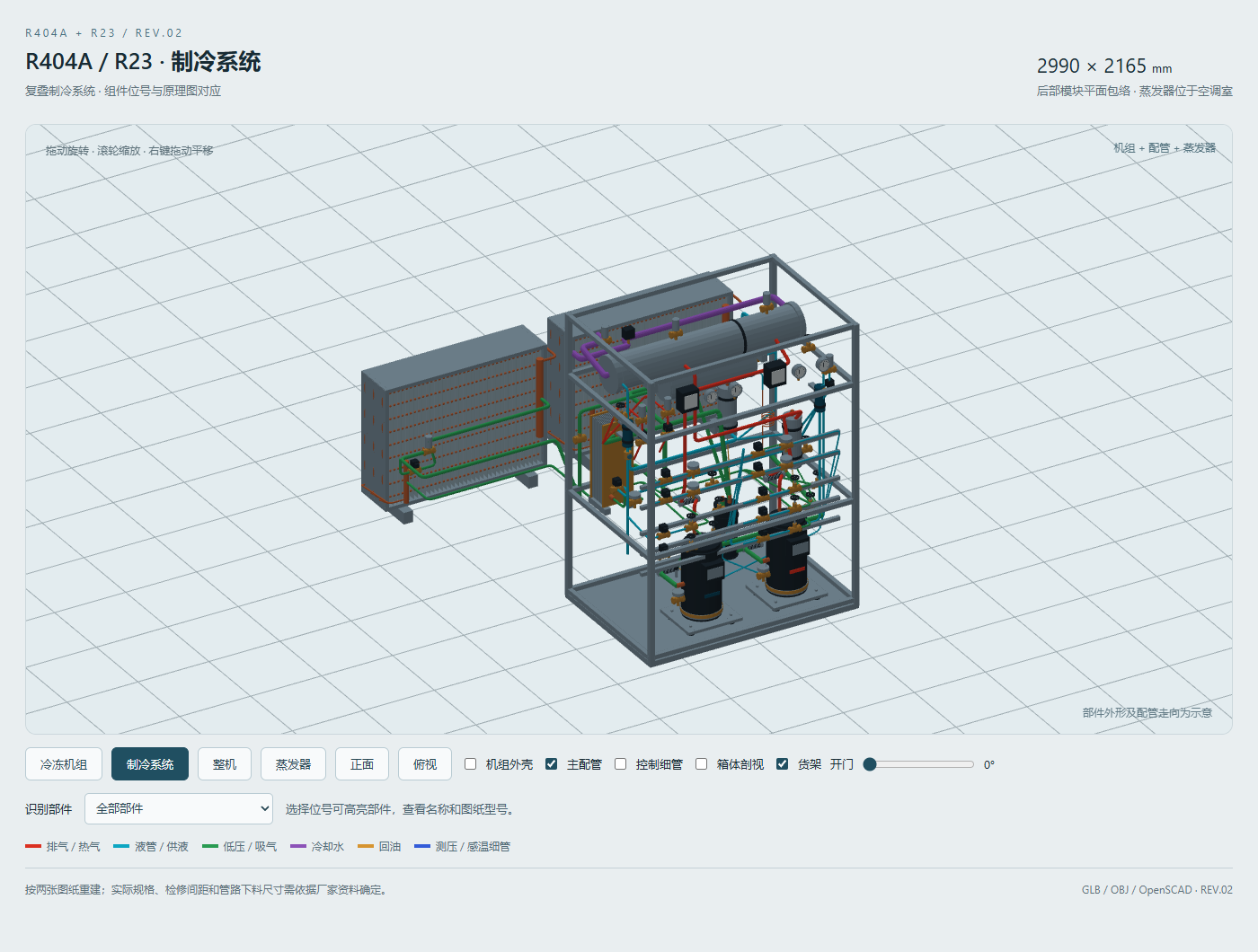Select the 冷冻机组 view button

pyautogui.click(x=64, y=764)
